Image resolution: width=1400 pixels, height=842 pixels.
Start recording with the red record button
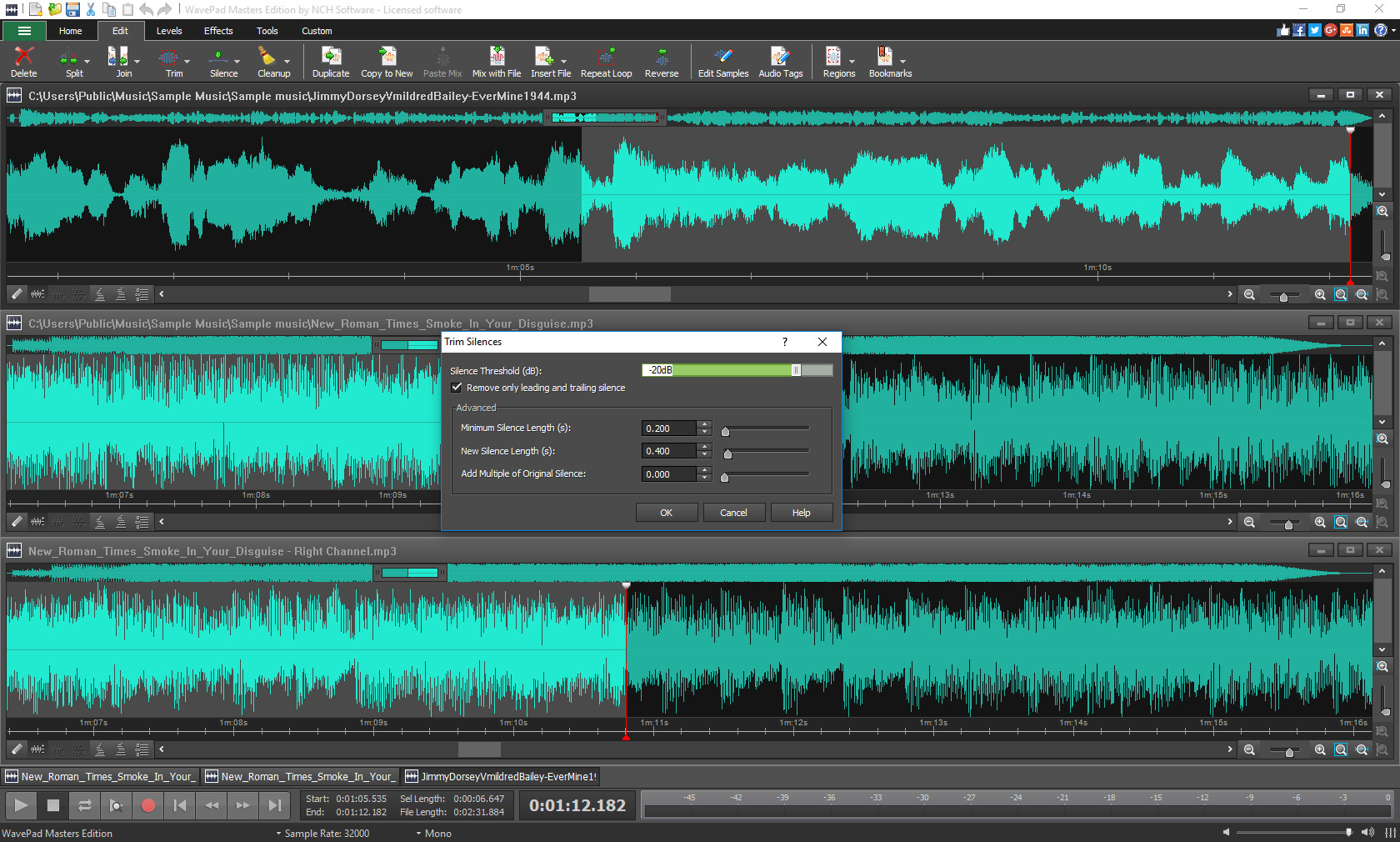[x=148, y=805]
